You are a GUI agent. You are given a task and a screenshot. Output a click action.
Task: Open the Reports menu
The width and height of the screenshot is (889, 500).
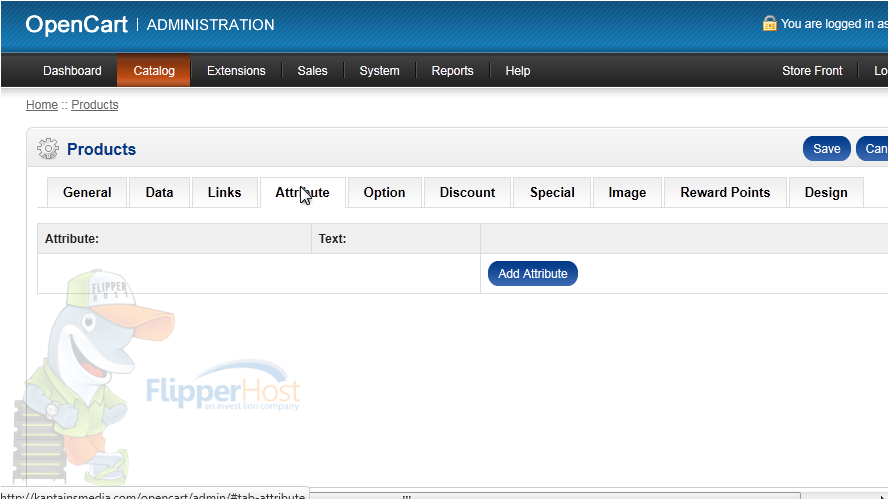point(452,71)
